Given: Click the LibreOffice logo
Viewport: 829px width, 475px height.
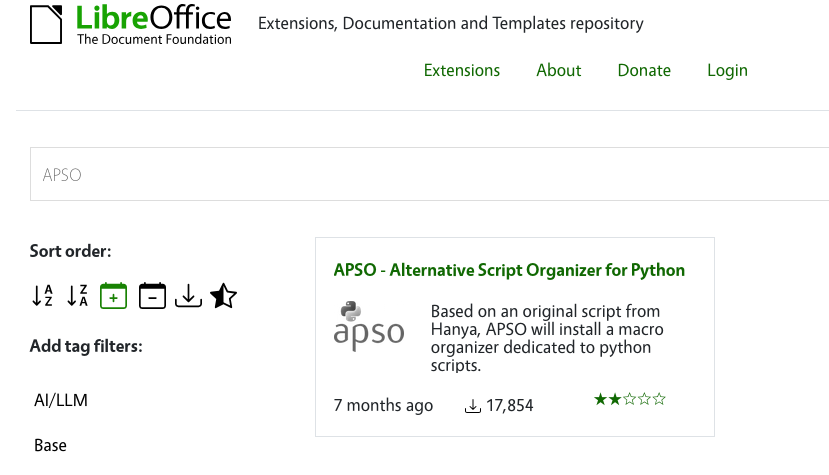Looking at the screenshot, I should [x=131, y=24].
